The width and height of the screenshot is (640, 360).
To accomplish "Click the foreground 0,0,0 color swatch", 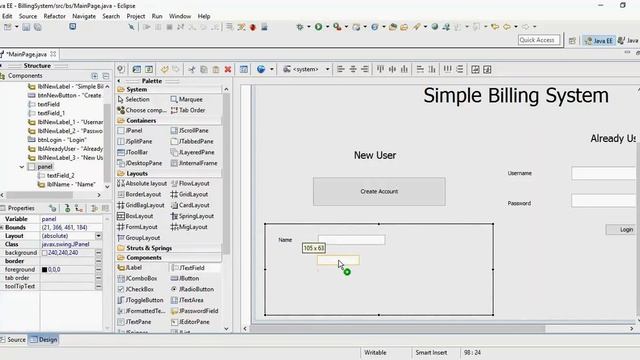I will 44,270.
